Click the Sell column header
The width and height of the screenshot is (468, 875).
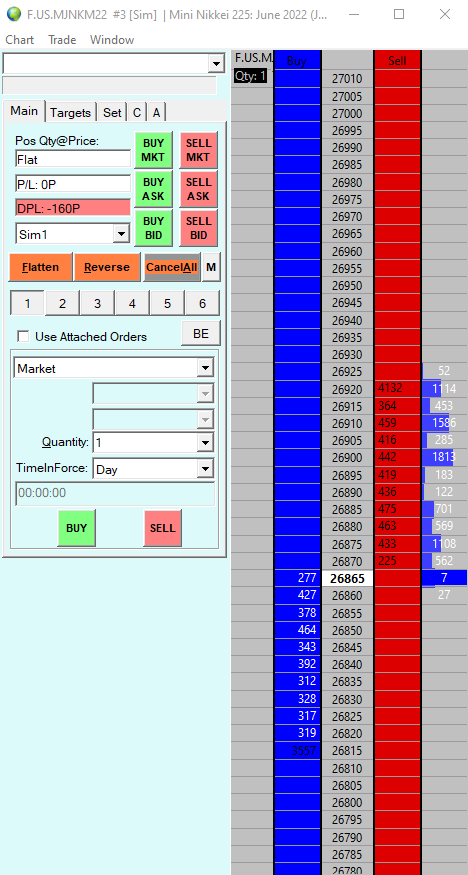pos(397,60)
